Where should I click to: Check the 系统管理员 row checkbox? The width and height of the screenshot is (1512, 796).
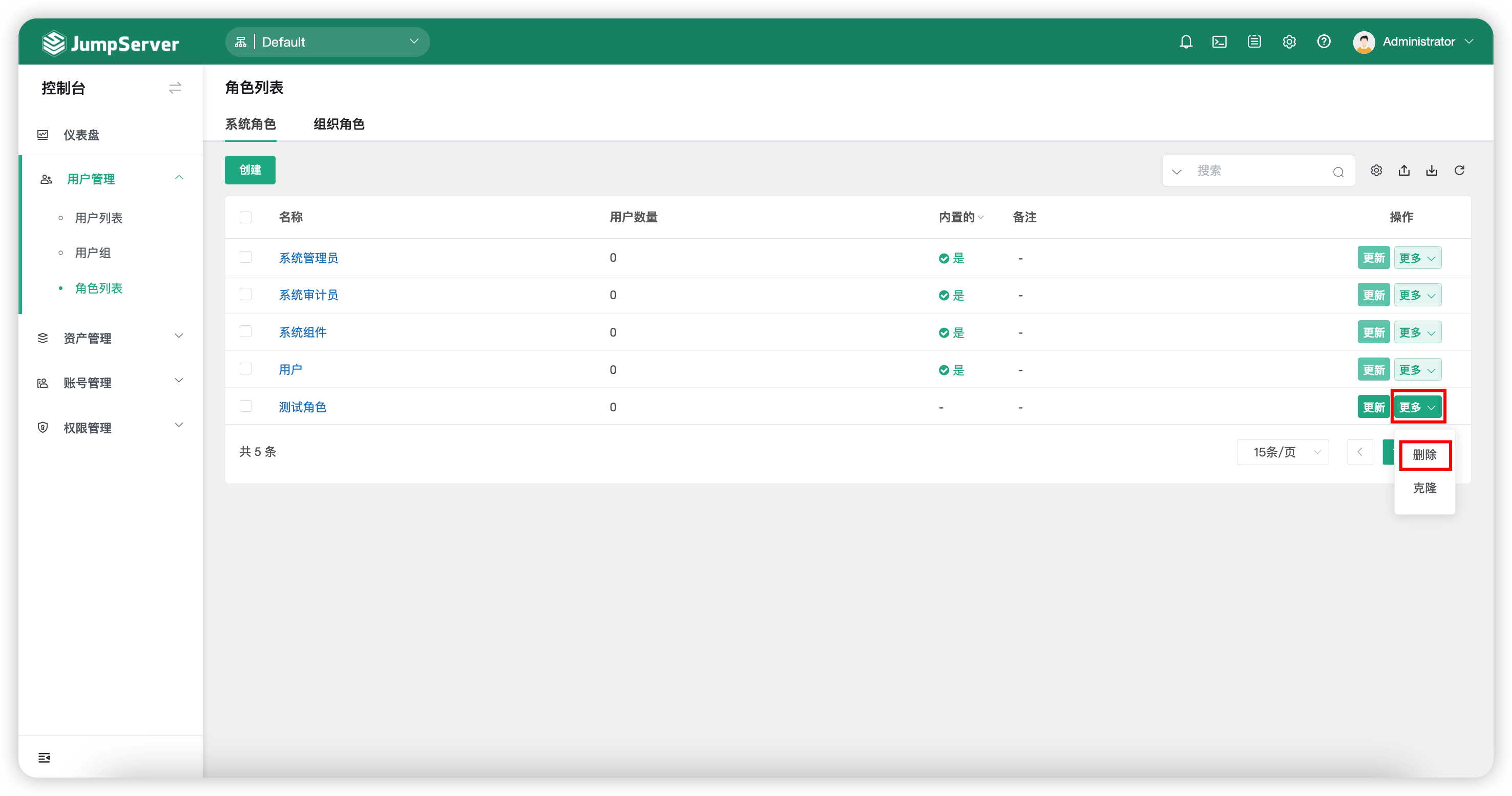tap(245, 257)
